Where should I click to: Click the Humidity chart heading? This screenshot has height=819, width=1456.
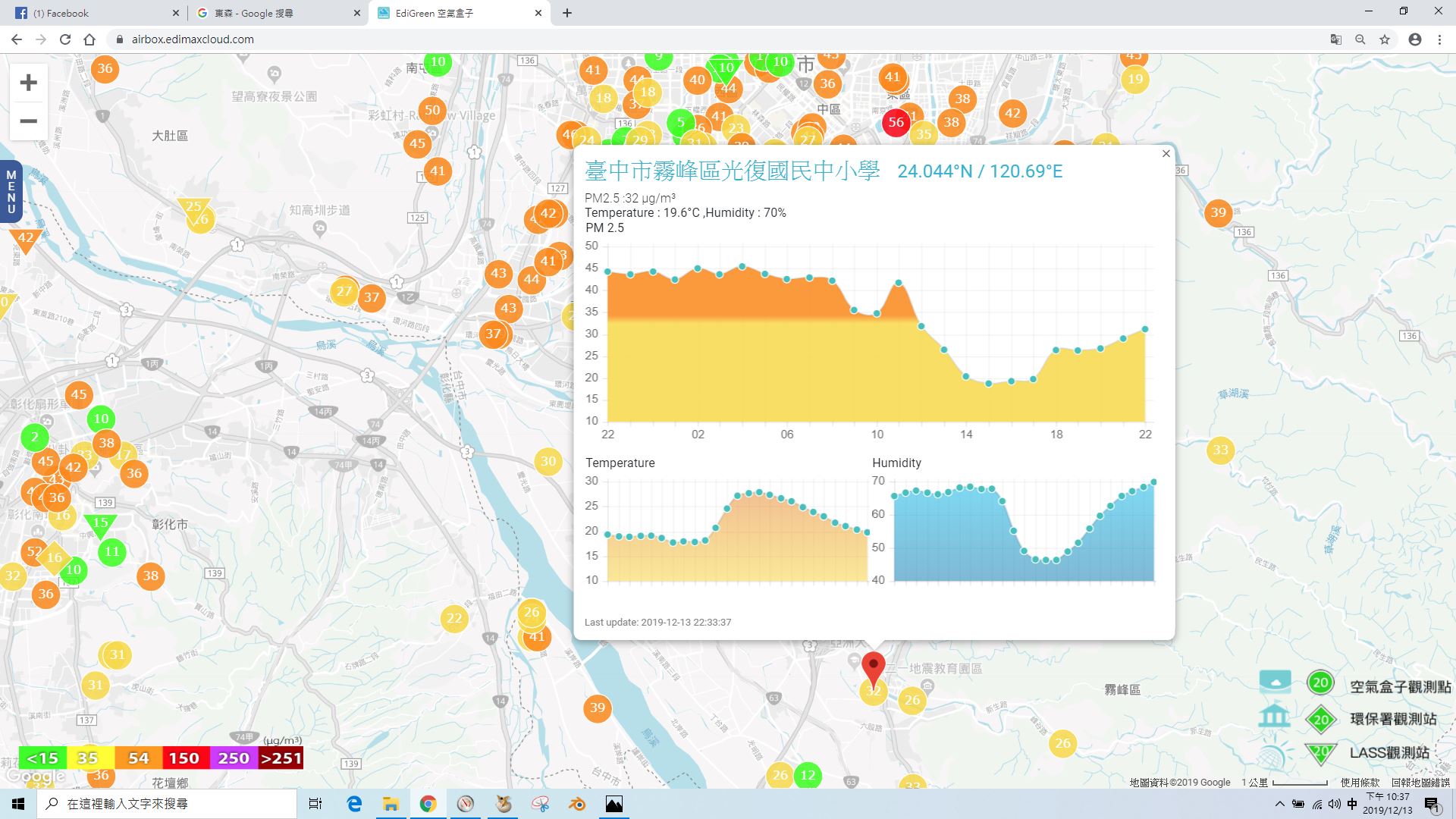(x=896, y=463)
